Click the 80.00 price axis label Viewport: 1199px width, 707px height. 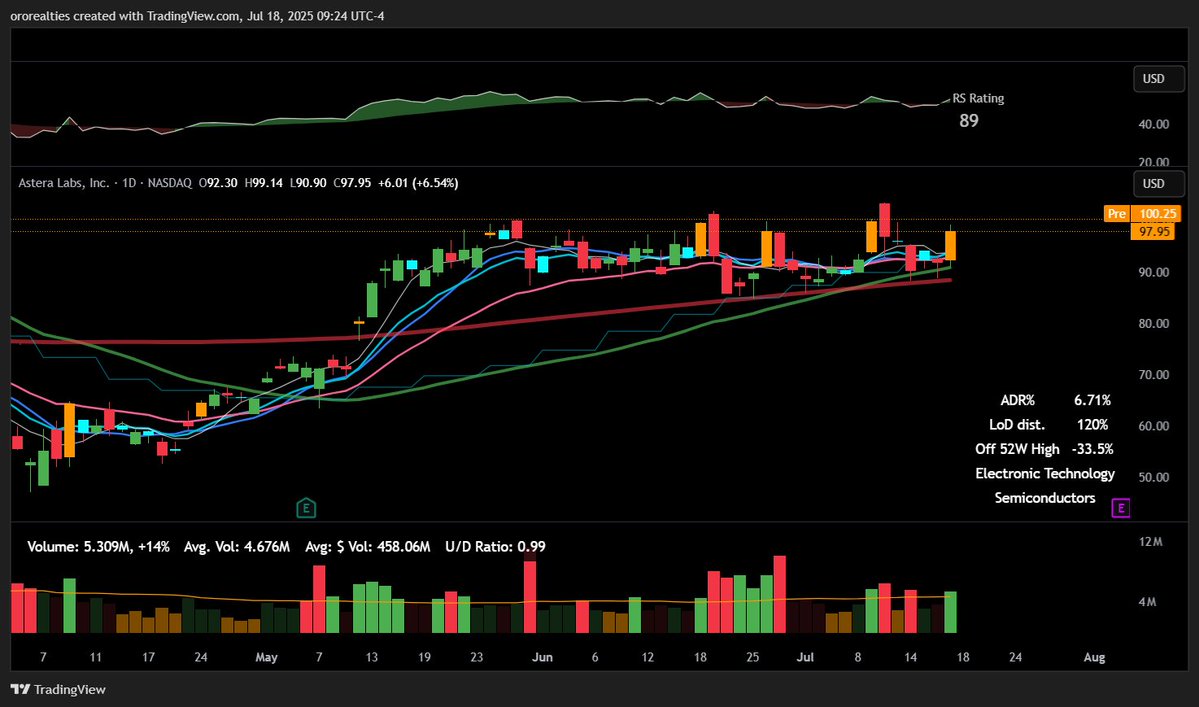(1154, 324)
